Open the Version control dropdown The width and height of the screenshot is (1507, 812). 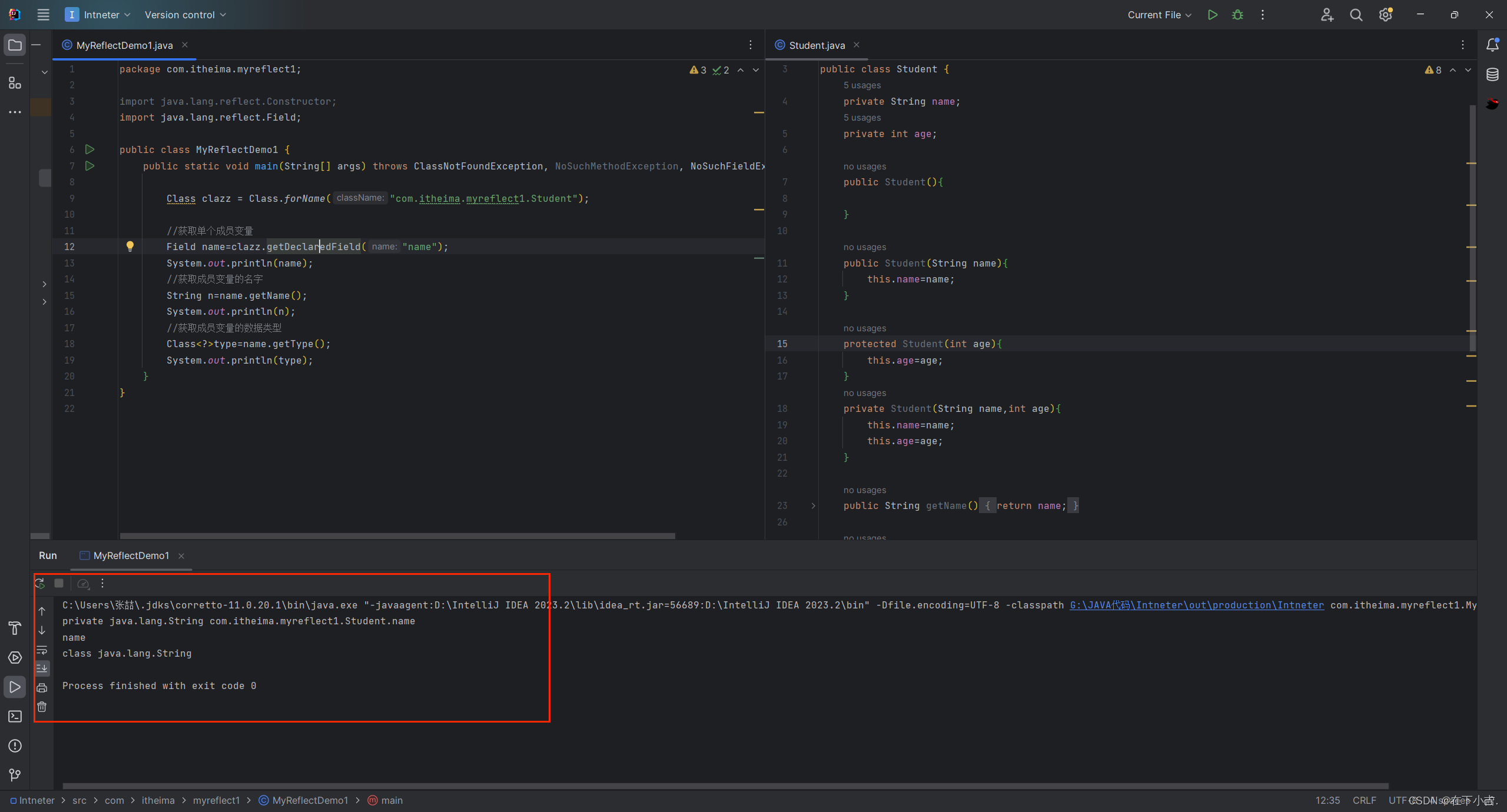pos(185,15)
